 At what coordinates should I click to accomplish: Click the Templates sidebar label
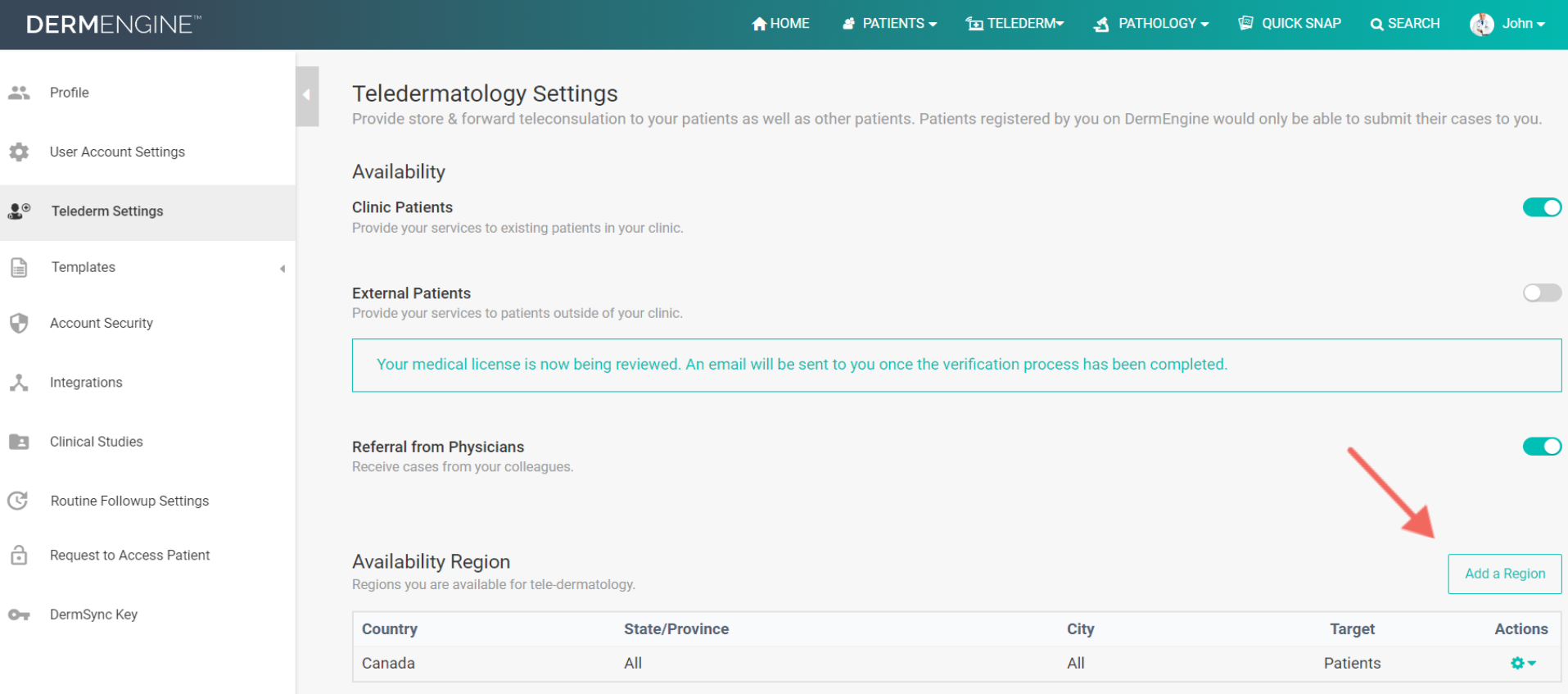84,267
